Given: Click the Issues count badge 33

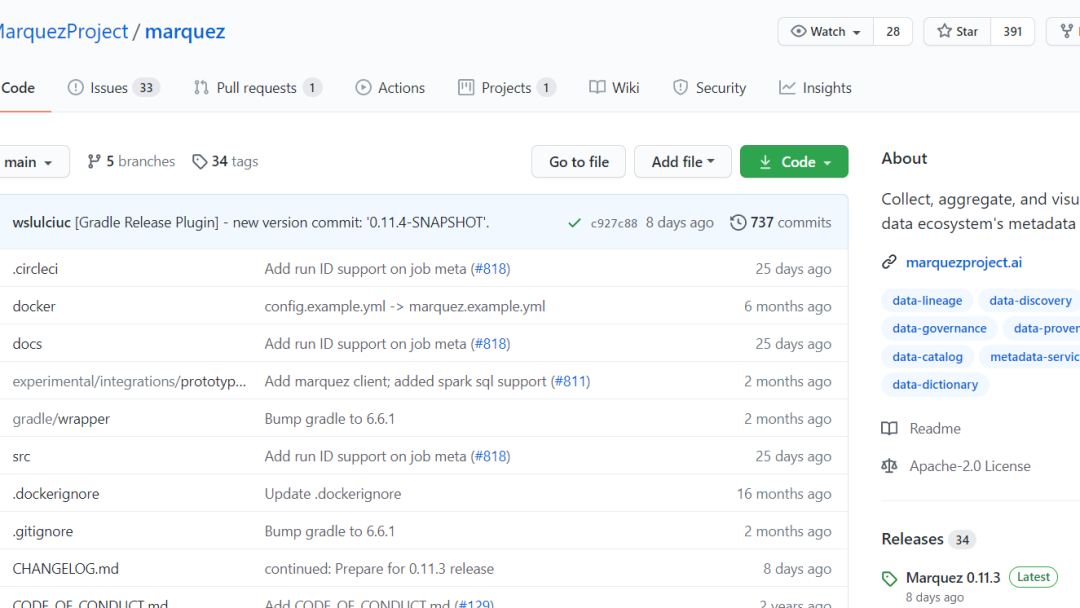Looking at the screenshot, I should click(146, 88).
